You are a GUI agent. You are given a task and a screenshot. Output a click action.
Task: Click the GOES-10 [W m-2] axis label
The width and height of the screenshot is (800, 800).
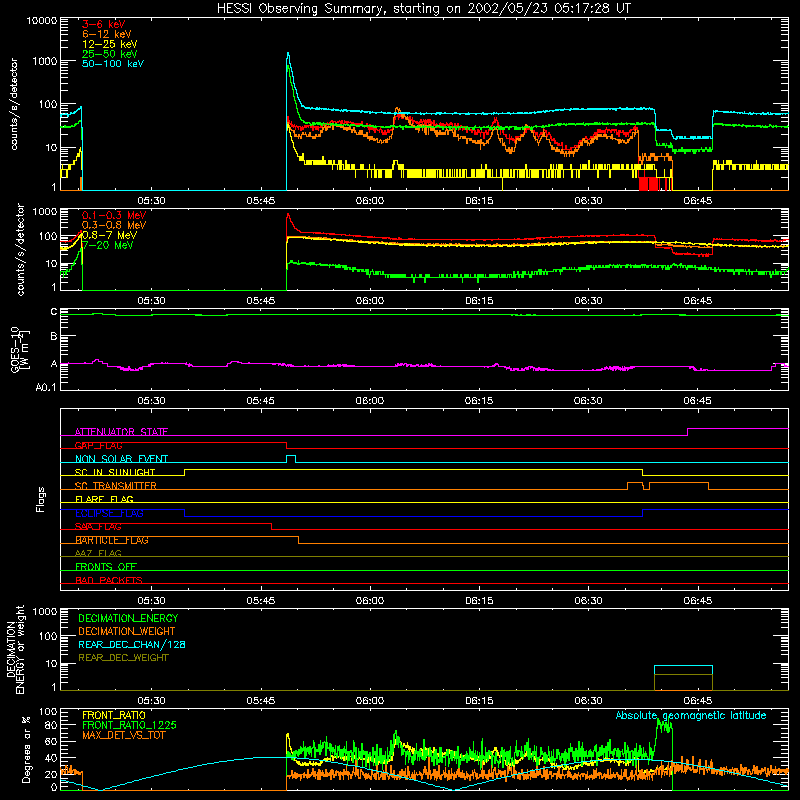(x=20, y=349)
